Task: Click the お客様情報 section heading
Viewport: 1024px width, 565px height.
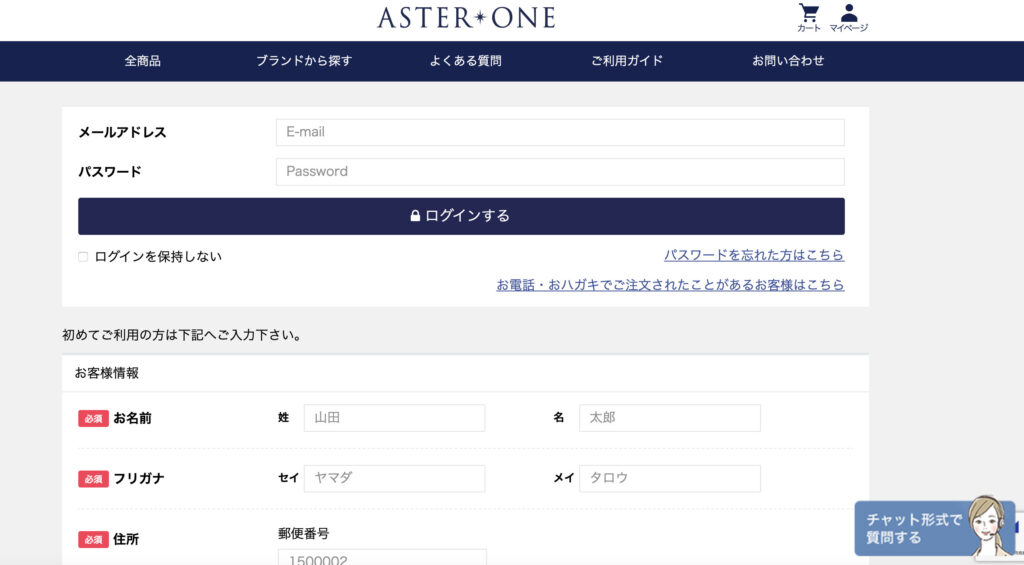Action: pos(106,373)
